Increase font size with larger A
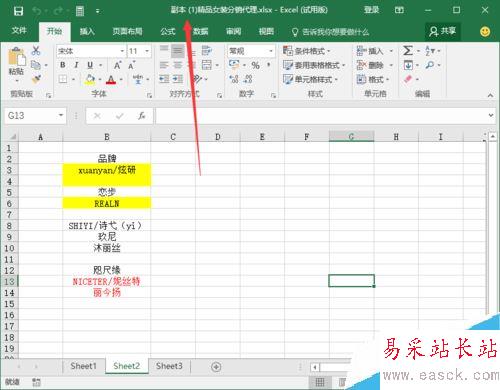 coord(117,65)
